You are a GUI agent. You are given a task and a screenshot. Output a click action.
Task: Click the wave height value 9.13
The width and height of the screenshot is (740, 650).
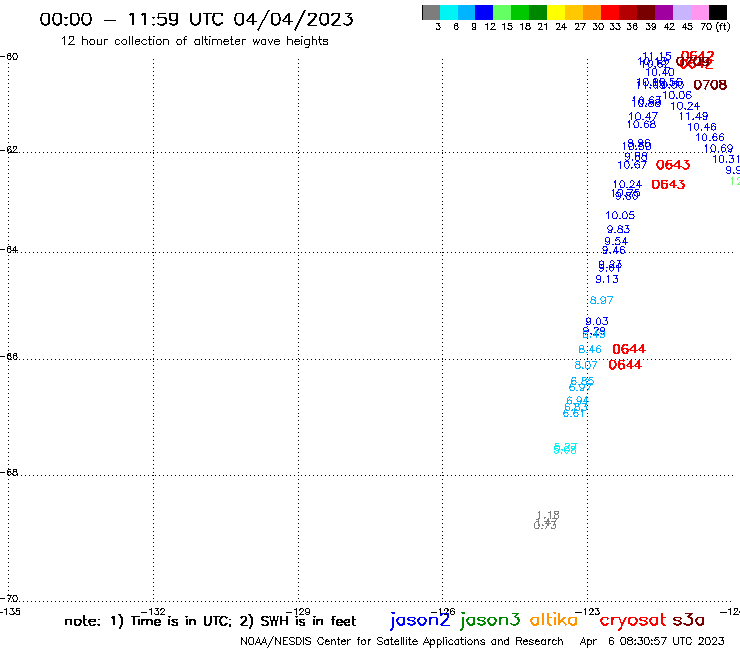click(607, 279)
